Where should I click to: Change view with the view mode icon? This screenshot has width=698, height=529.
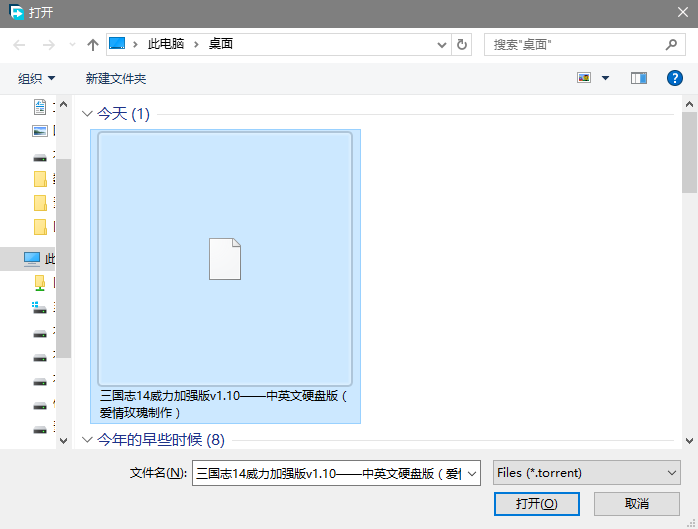click(x=584, y=78)
